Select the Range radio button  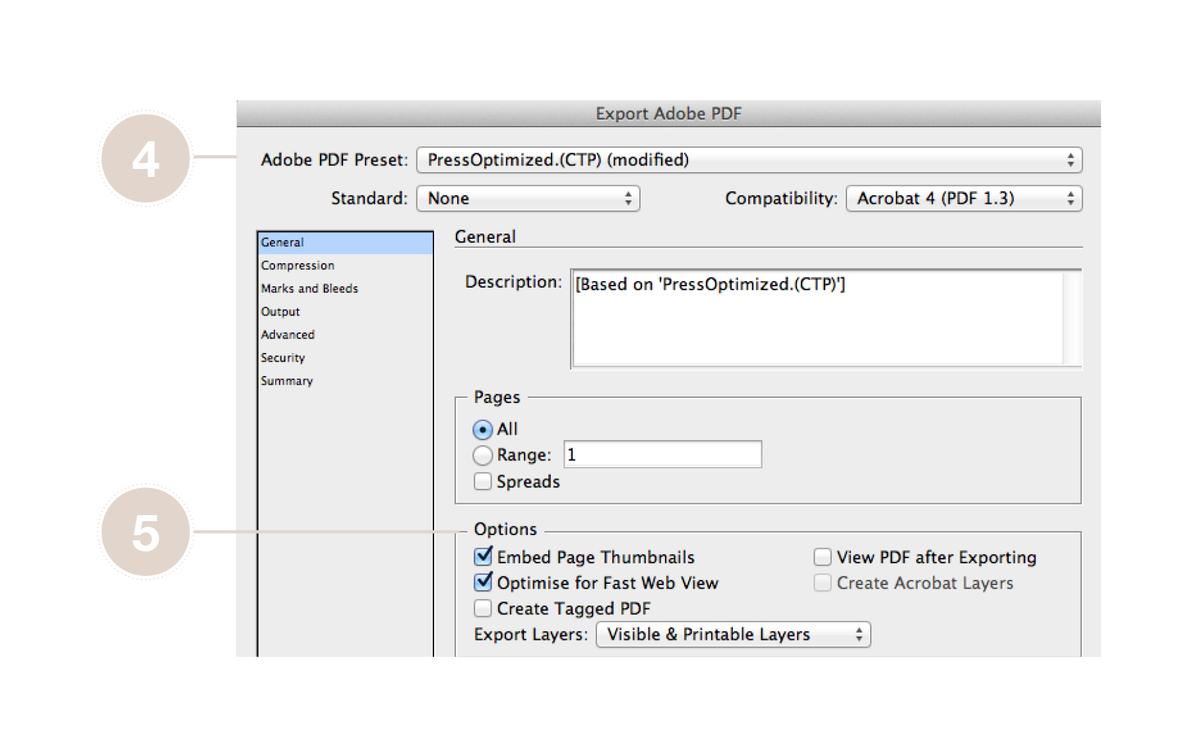(483, 455)
